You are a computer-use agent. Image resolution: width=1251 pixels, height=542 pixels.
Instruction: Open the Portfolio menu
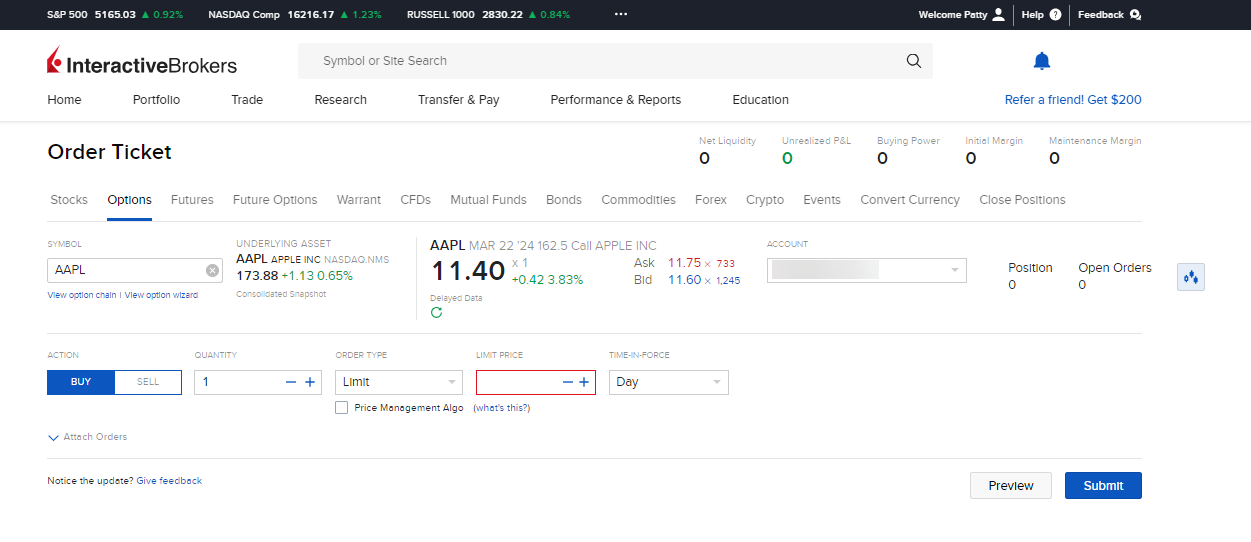(x=156, y=100)
